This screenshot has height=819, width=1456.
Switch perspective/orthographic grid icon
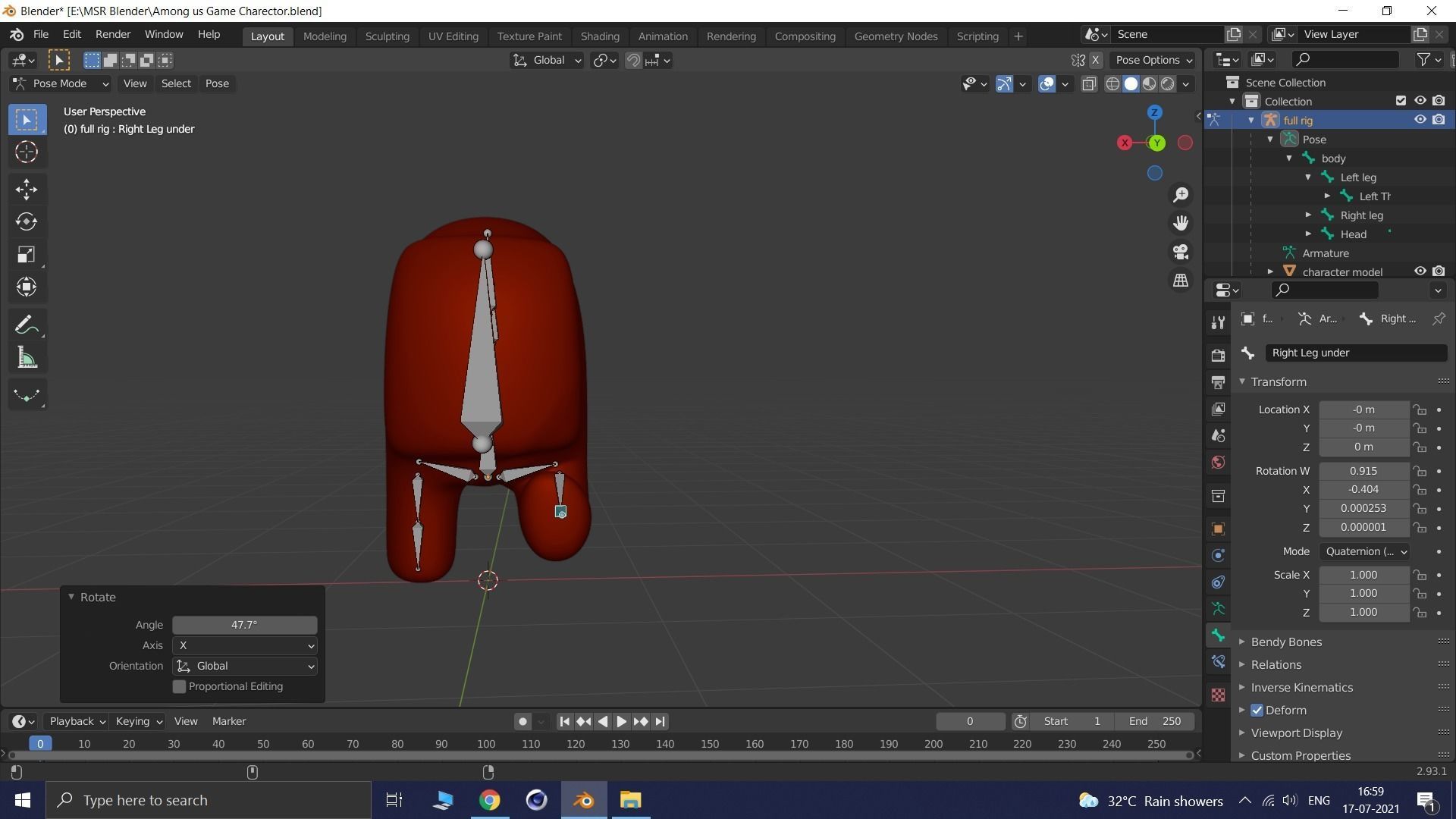coord(1181,281)
